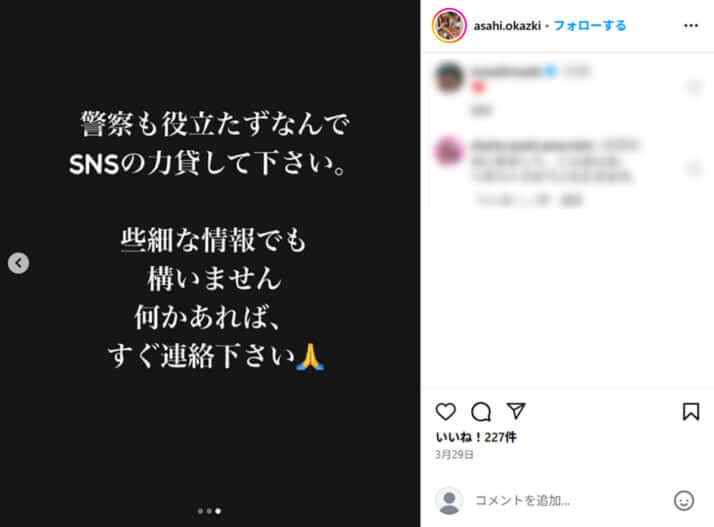Go to previous slide with left arrow
The image size is (714, 527).
click(x=19, y=263)
